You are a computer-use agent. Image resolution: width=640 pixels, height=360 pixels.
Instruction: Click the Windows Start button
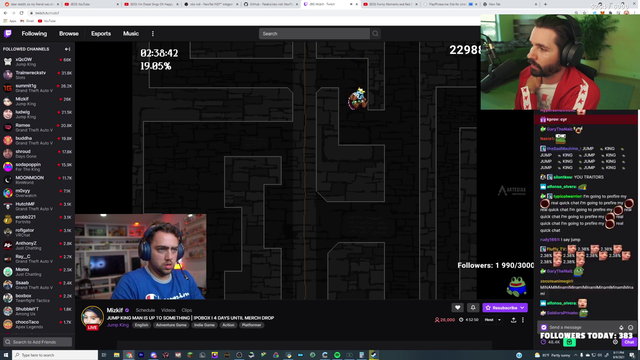(x=6, y=355)
